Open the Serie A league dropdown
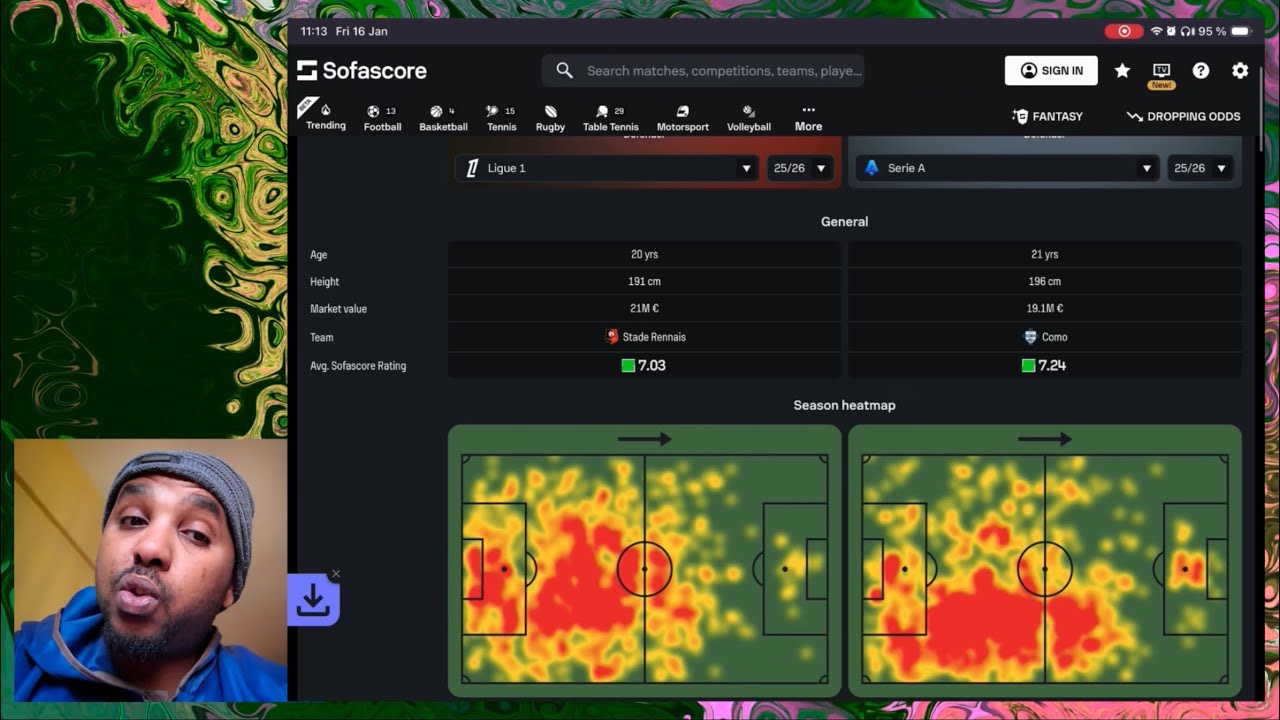This screenshot has height=720, width=1280. click(x=1008, y=168)
